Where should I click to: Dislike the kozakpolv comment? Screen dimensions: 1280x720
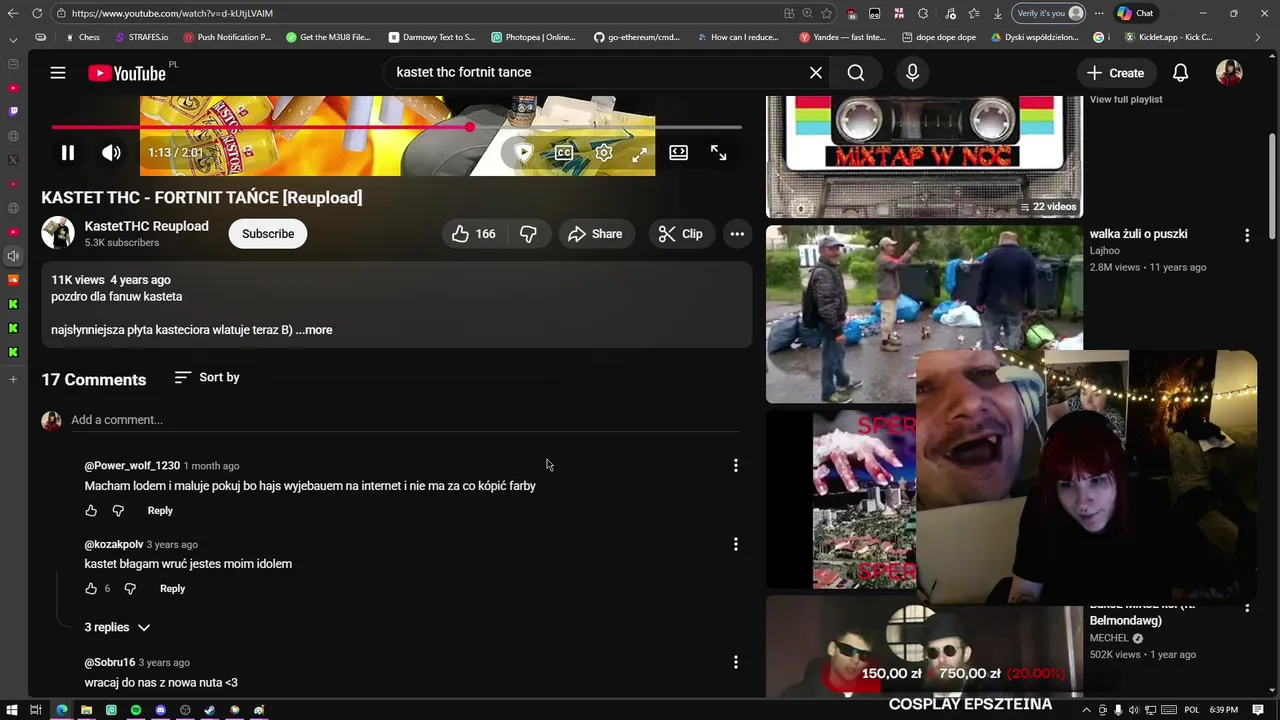tap(130, 589)
